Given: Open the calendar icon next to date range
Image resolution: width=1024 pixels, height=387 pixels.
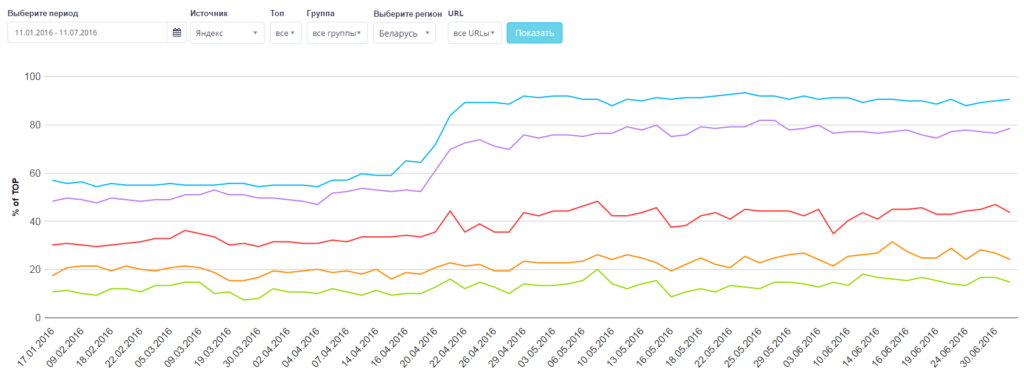Looking at the screenshot, I should tap(176, 33).
